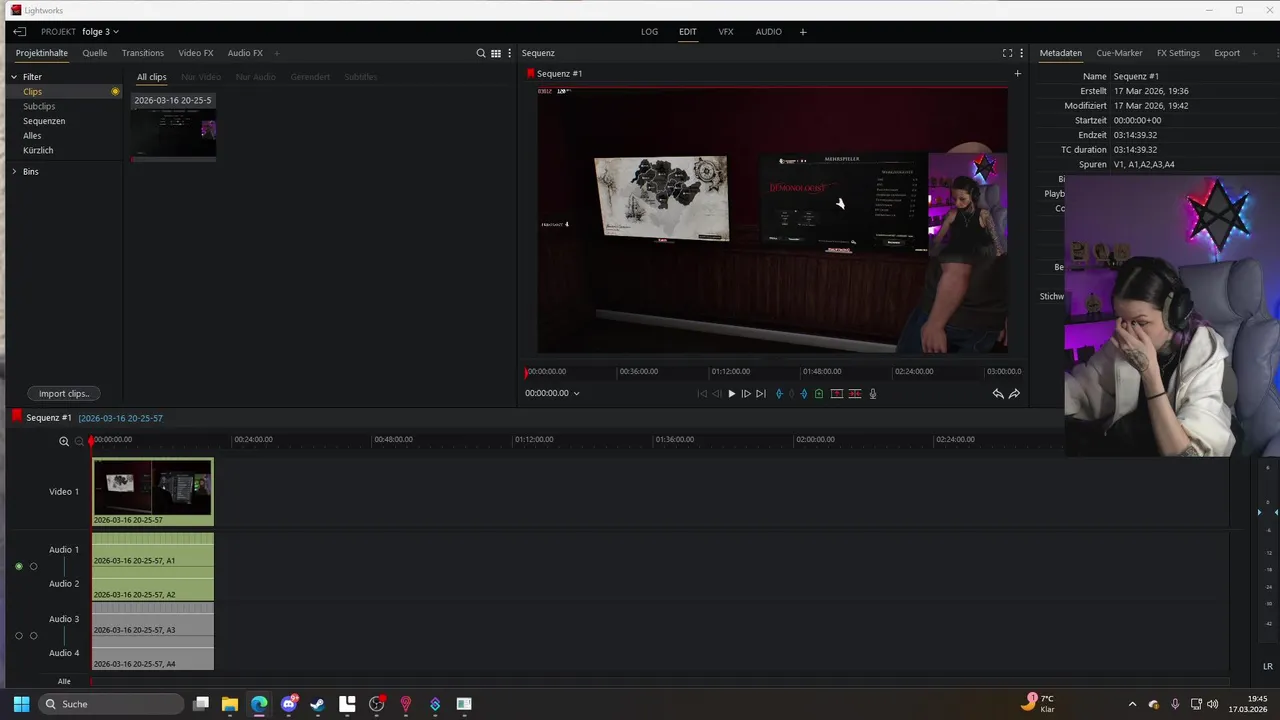The height and width of the screenshot is (720, 1280).
Task: Click the microphone voice-over icon
Action: [873, 394]
